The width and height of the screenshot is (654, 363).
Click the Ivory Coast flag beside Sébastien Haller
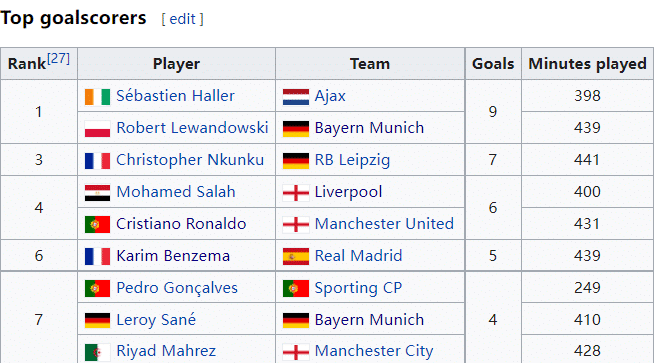pyautogui.click(x=97, y=97)
